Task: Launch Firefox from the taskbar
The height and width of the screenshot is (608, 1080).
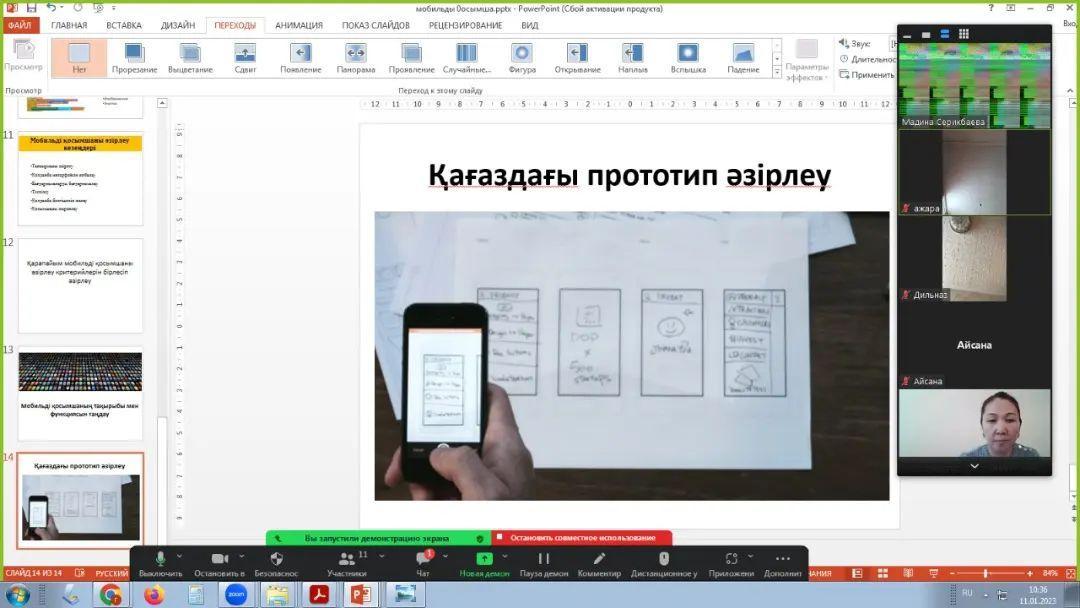Action: pos(154,594)
